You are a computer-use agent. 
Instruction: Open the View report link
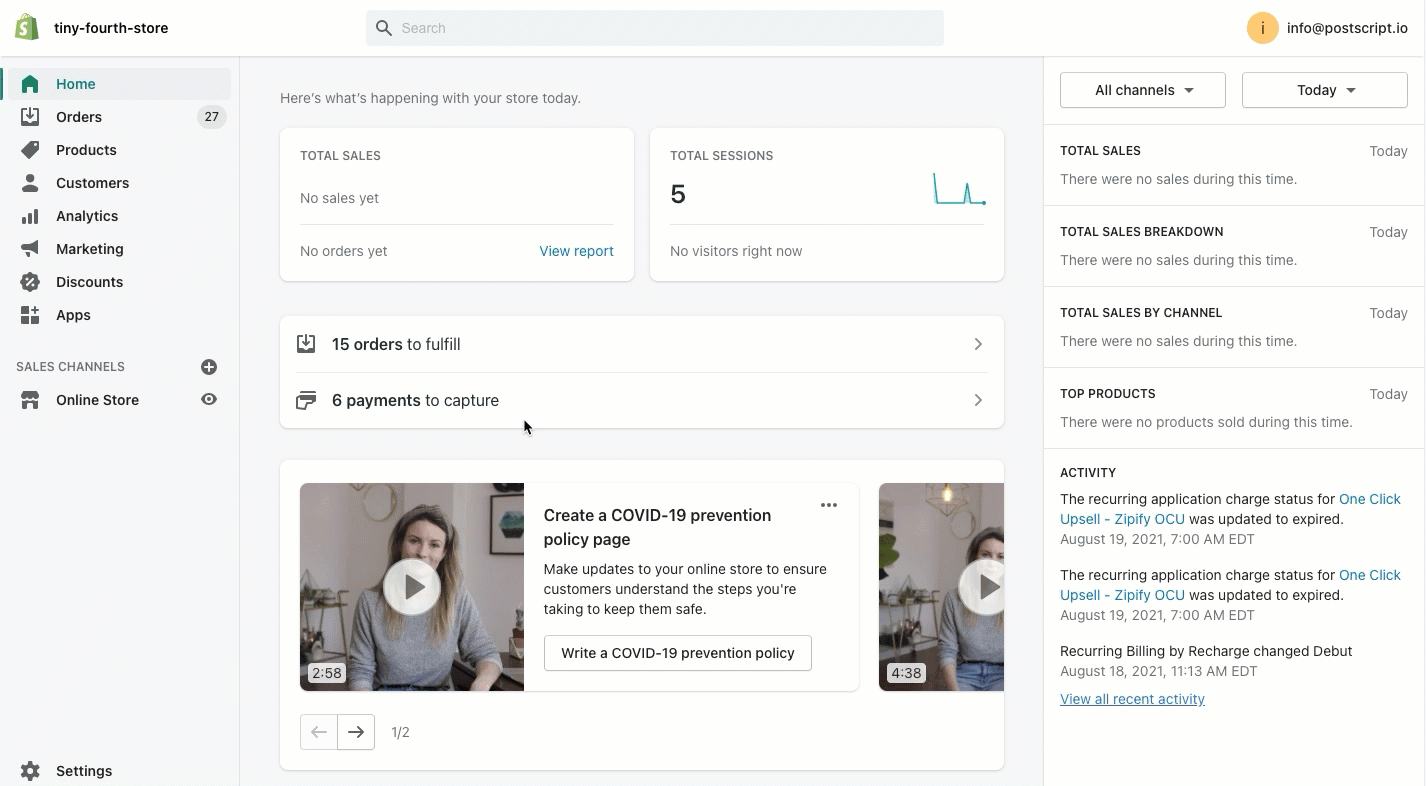(x=576, y=251)
